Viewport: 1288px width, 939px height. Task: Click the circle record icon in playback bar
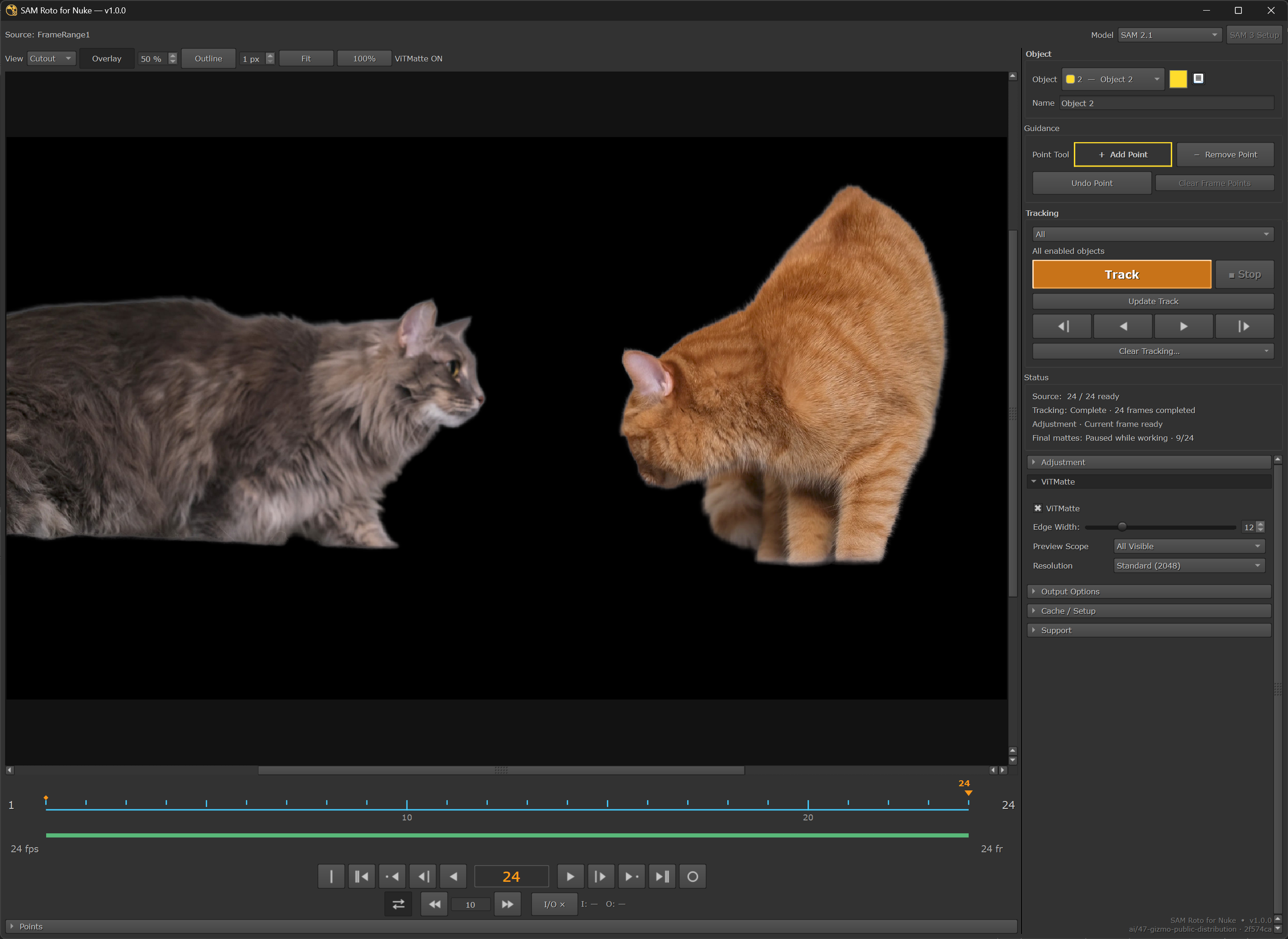tap(692, 876)
